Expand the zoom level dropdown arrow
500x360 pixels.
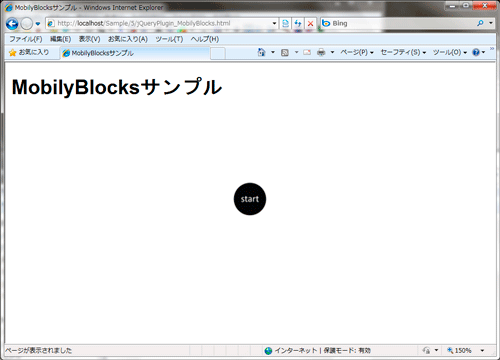482,351
